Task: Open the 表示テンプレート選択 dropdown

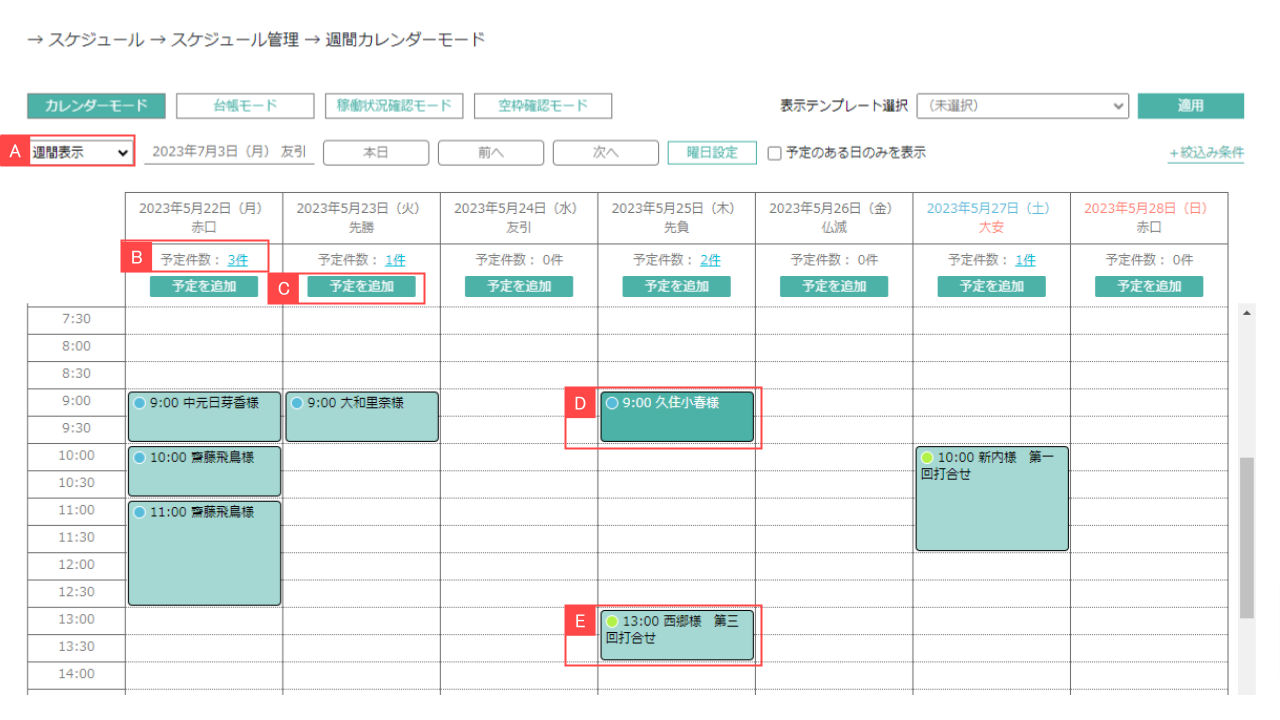Action: click(1022, 105)
